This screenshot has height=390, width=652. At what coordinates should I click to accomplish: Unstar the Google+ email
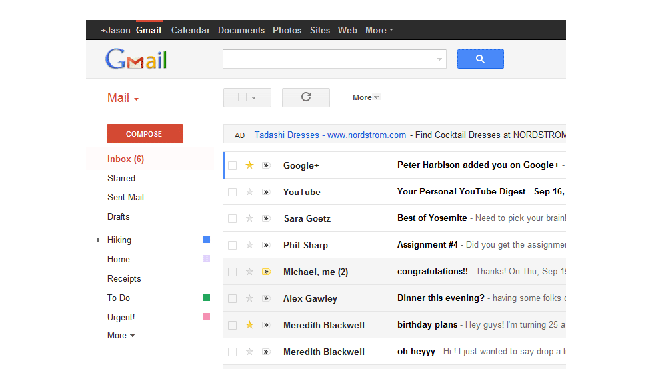(x=249, y=165)
